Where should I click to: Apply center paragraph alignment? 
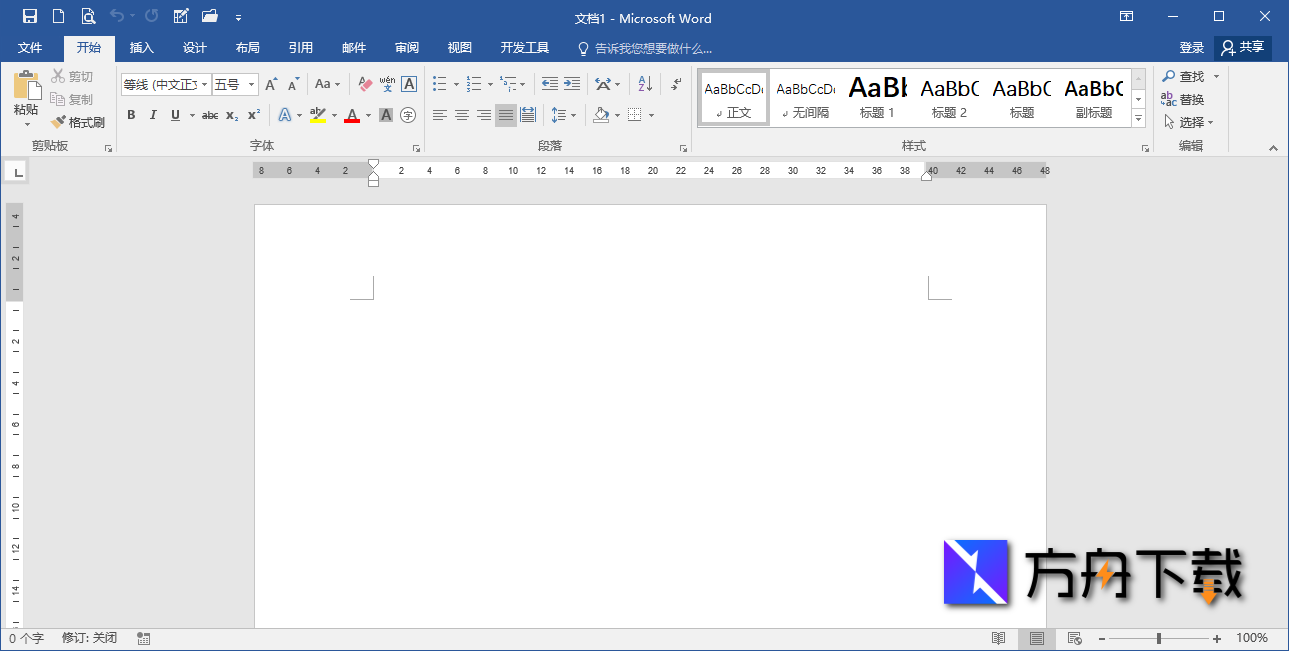coord(461,115)
